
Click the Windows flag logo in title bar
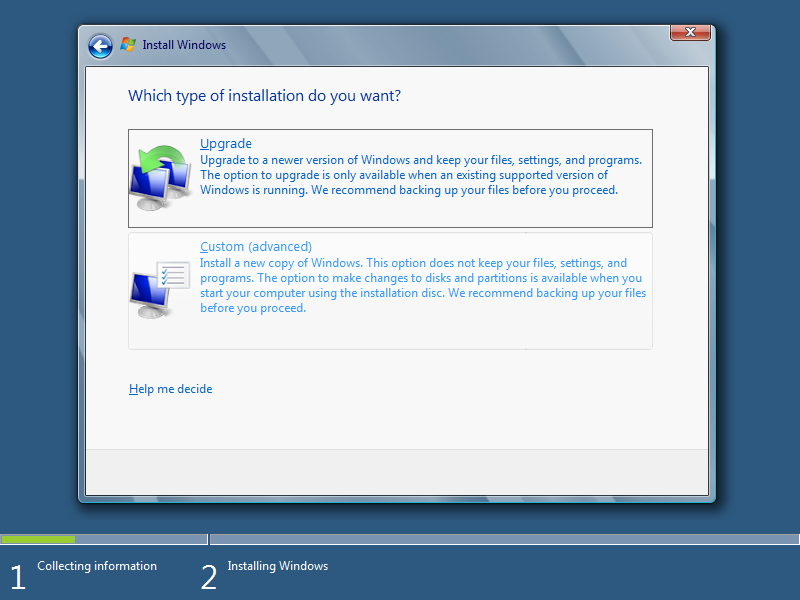tap(128, 44)
